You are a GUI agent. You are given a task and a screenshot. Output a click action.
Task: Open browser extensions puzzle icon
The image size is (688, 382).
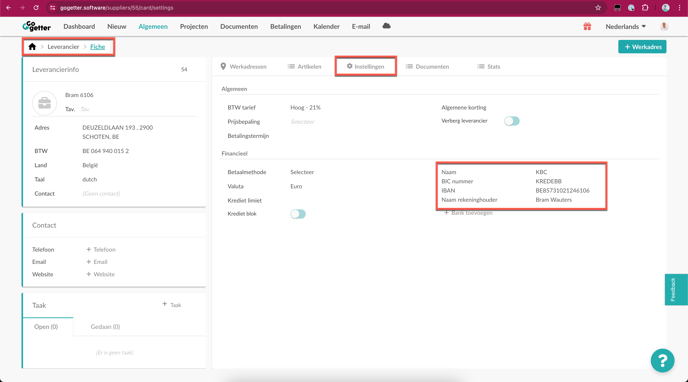click(x=645, y=7)
